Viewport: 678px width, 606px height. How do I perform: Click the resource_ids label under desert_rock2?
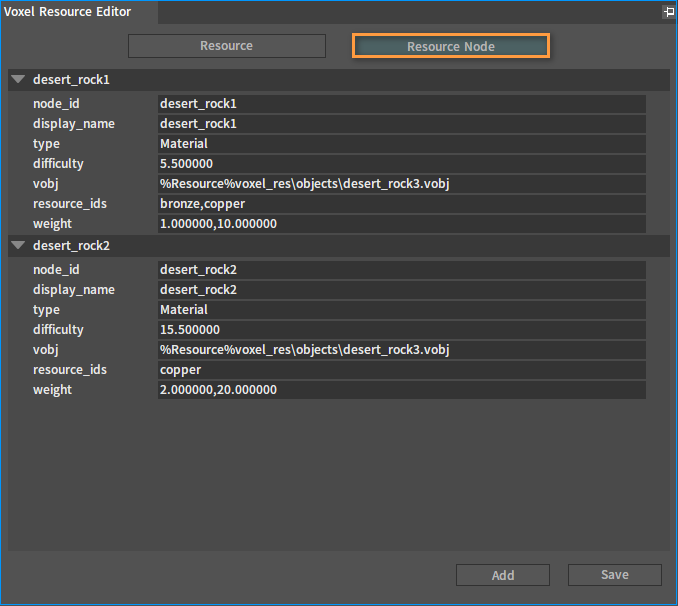pos(70,370)
